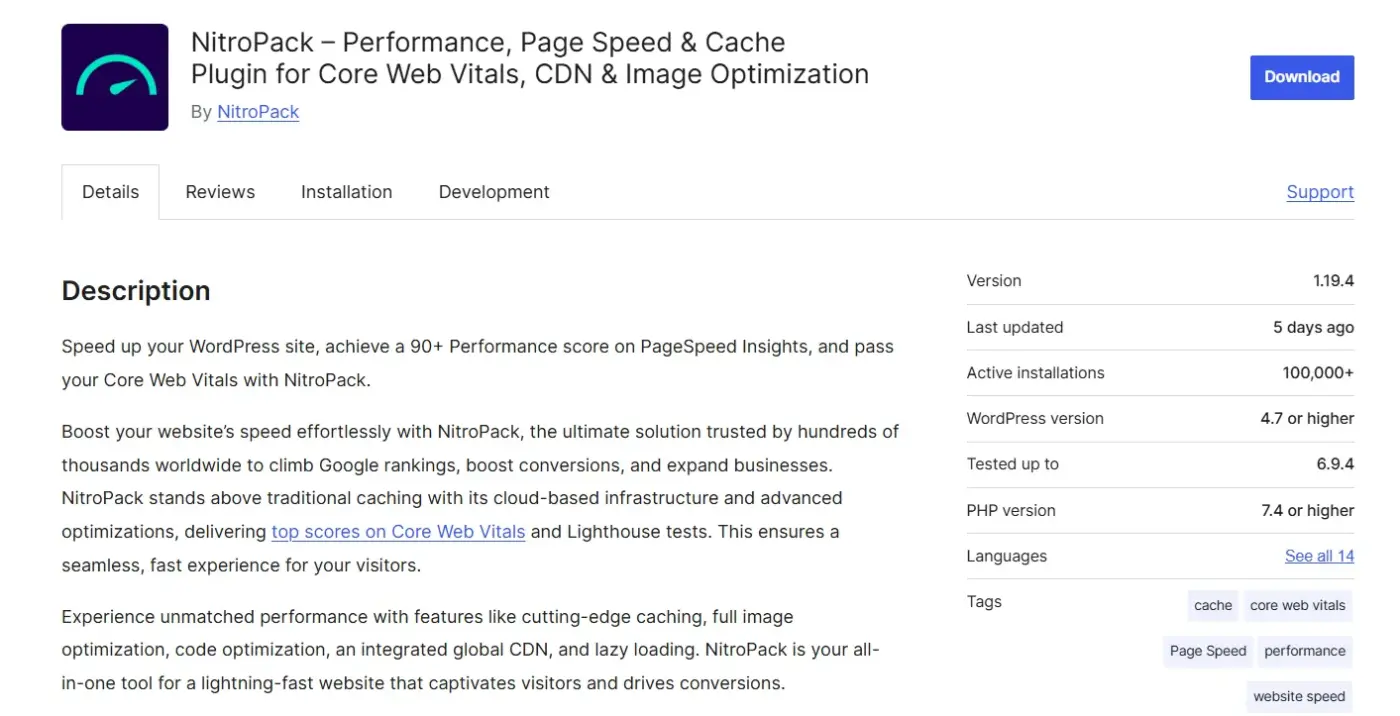Click the paragraph starting 'Experience unmatched performance'
Image resolution: width=1400 pixels, height=716 pixels.
(470, 650)
